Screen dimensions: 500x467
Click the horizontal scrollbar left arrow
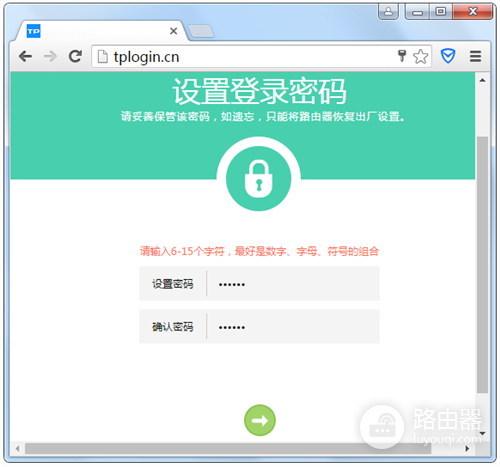tap(17, 449)
